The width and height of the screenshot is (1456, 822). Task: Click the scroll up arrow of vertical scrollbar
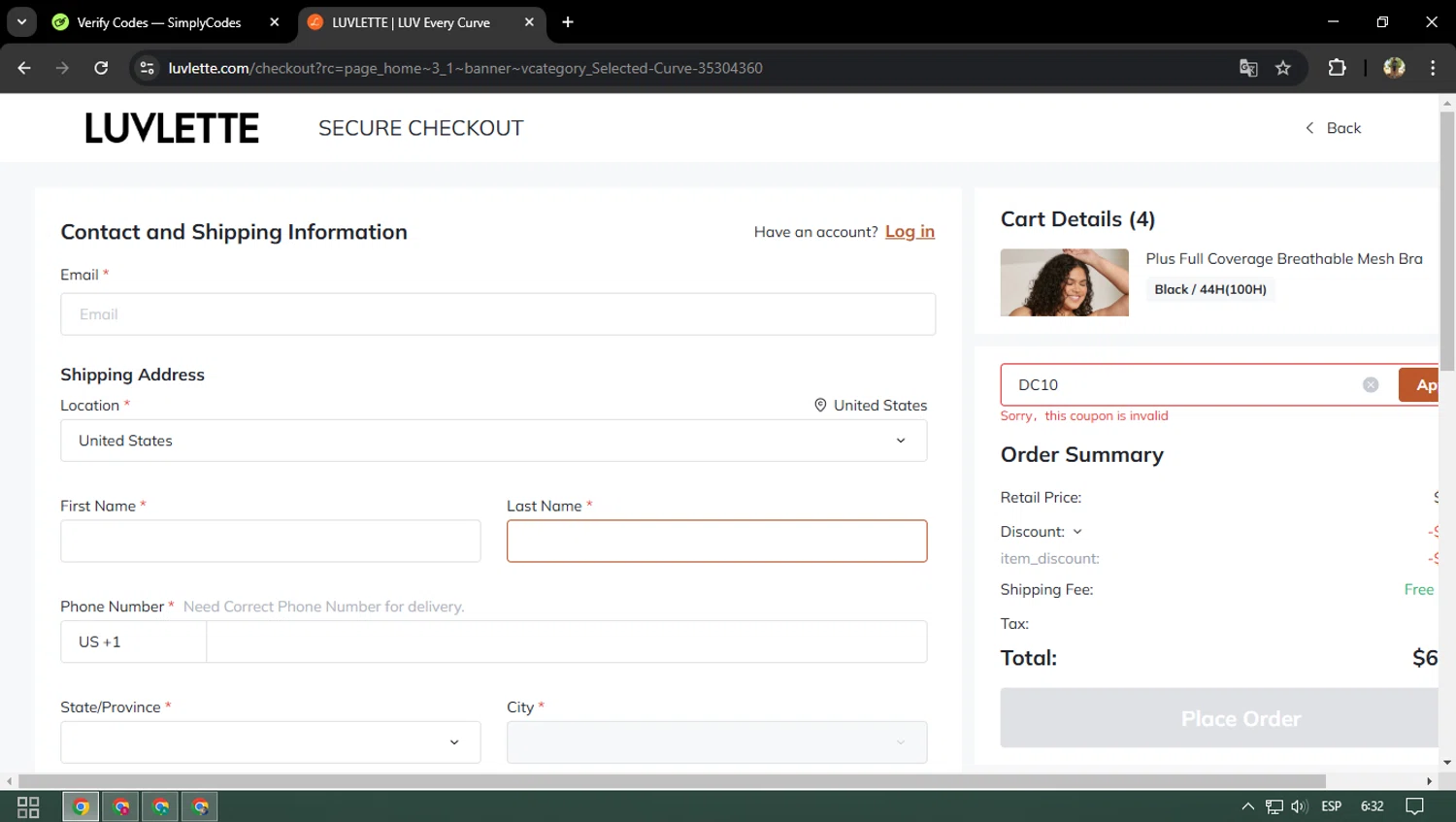pyautogui.click(x=1447, y=102)
